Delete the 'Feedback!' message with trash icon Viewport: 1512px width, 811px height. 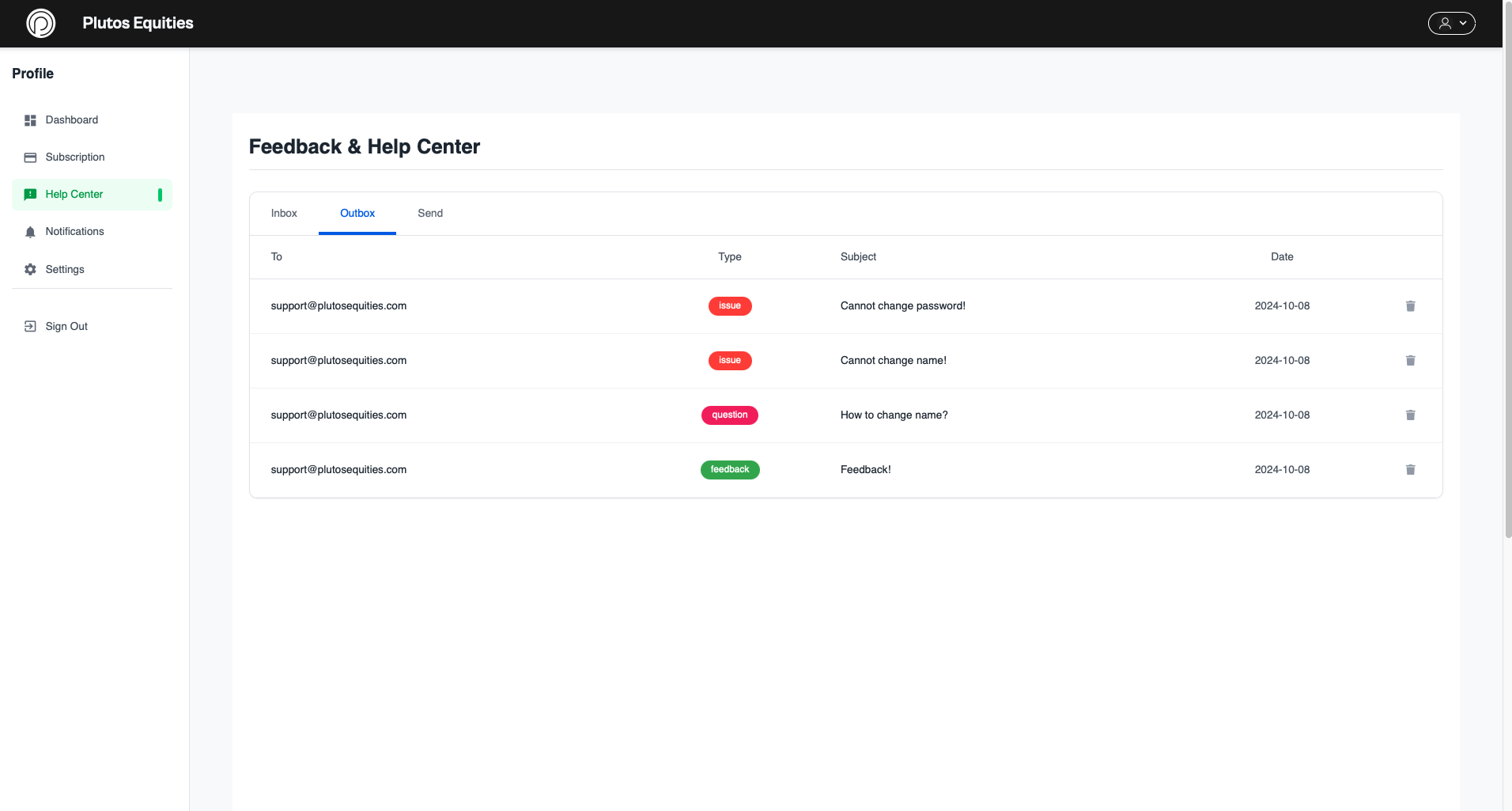(1410, 470)
